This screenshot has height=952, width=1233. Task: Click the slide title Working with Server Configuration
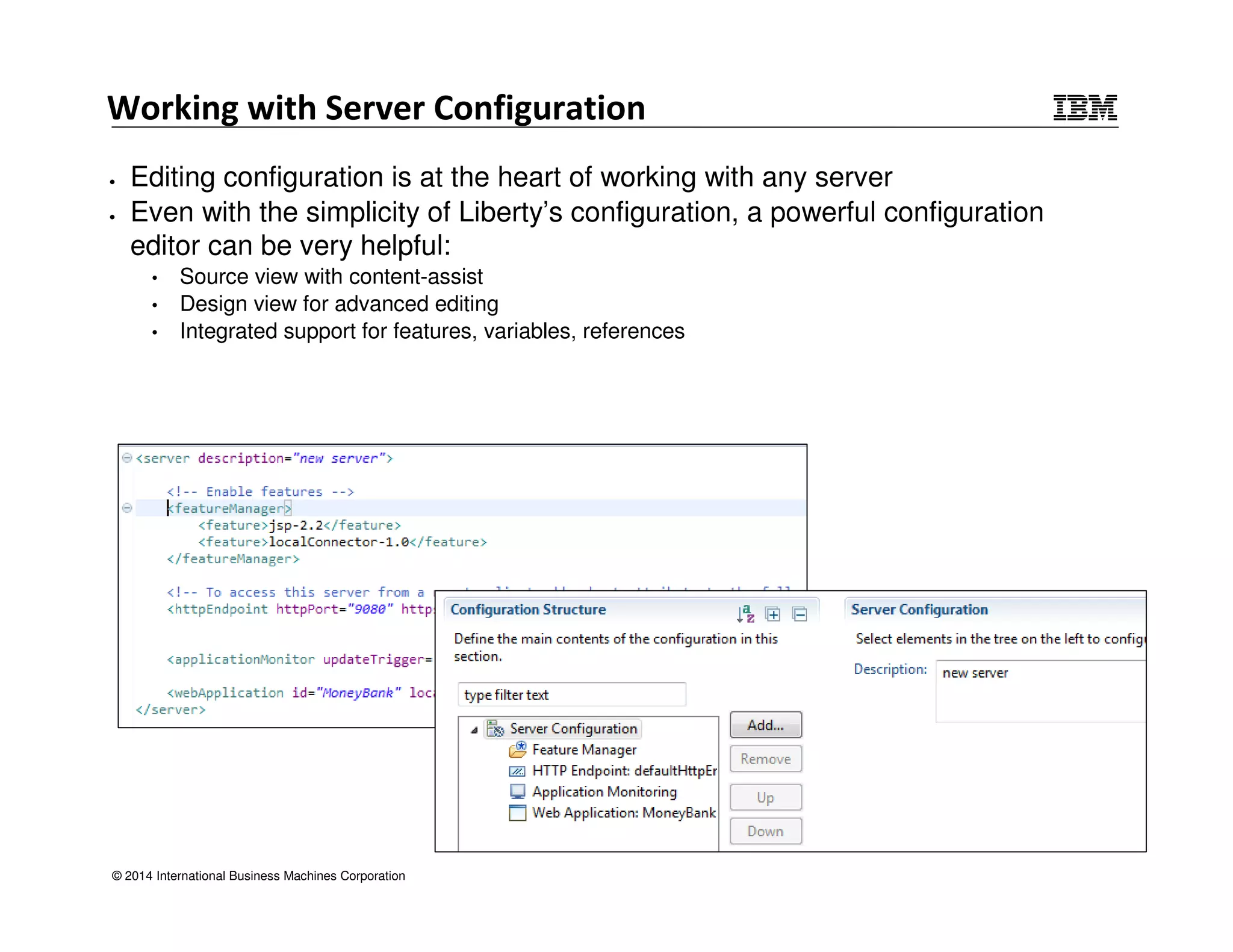[376, 108]
